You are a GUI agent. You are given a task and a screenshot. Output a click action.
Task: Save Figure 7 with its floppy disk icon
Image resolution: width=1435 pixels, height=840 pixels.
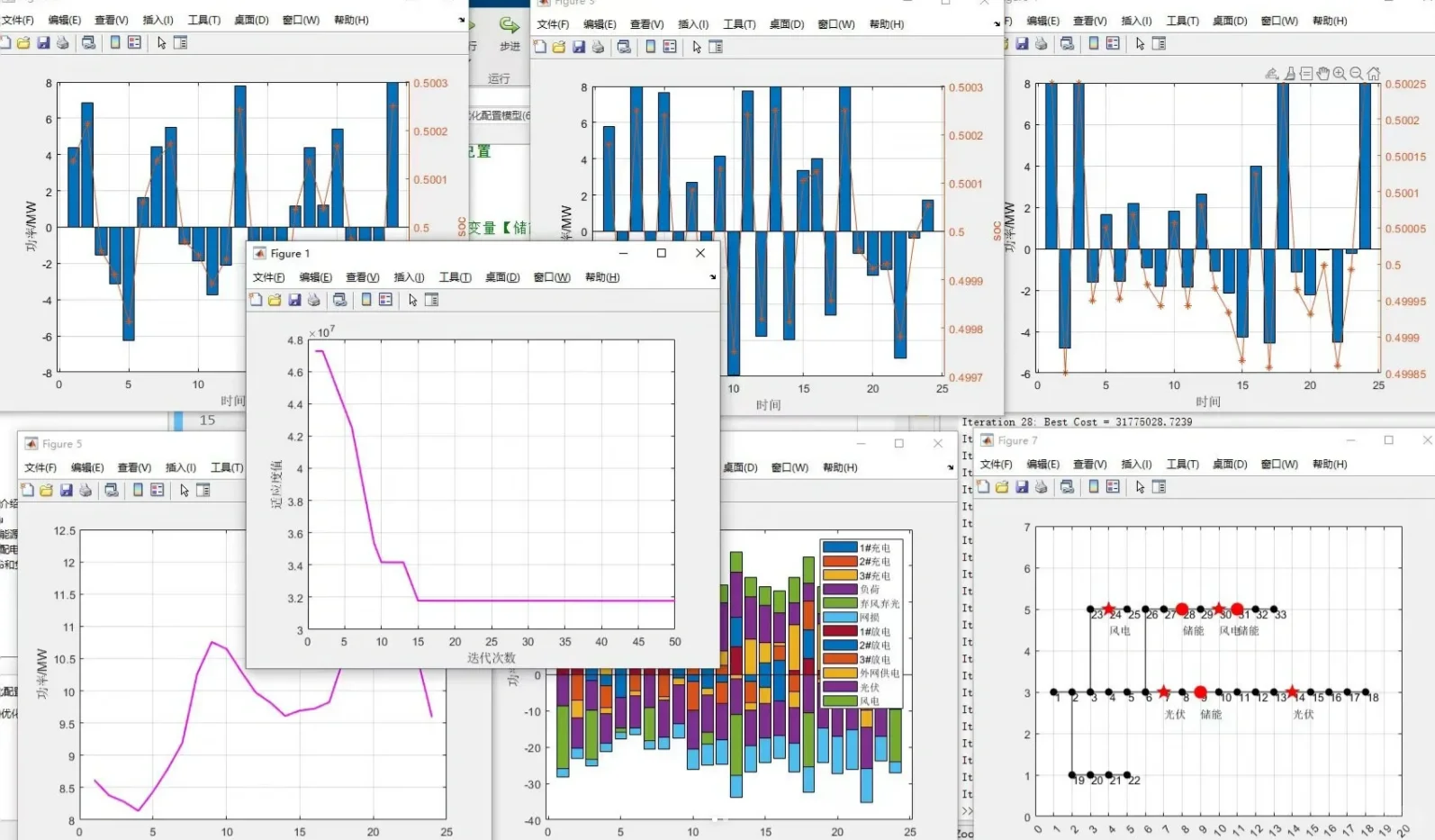[x=1022, y=486]
